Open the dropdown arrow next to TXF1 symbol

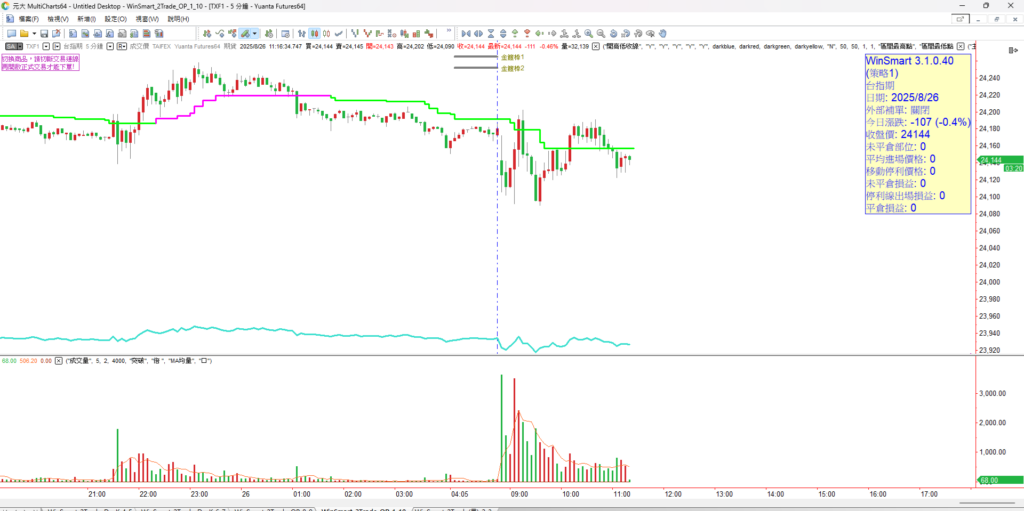point(44,46)
